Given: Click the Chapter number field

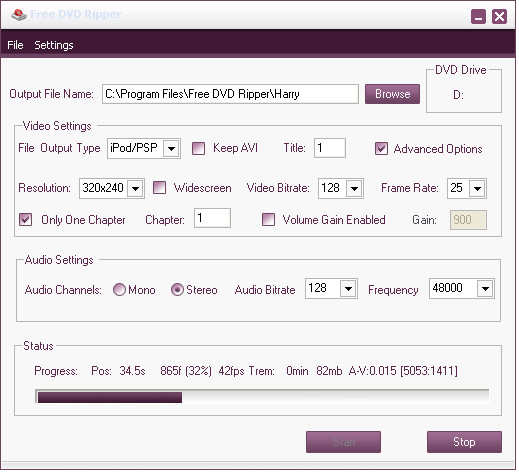Looking at the screenshot, I should coord(212,218).
